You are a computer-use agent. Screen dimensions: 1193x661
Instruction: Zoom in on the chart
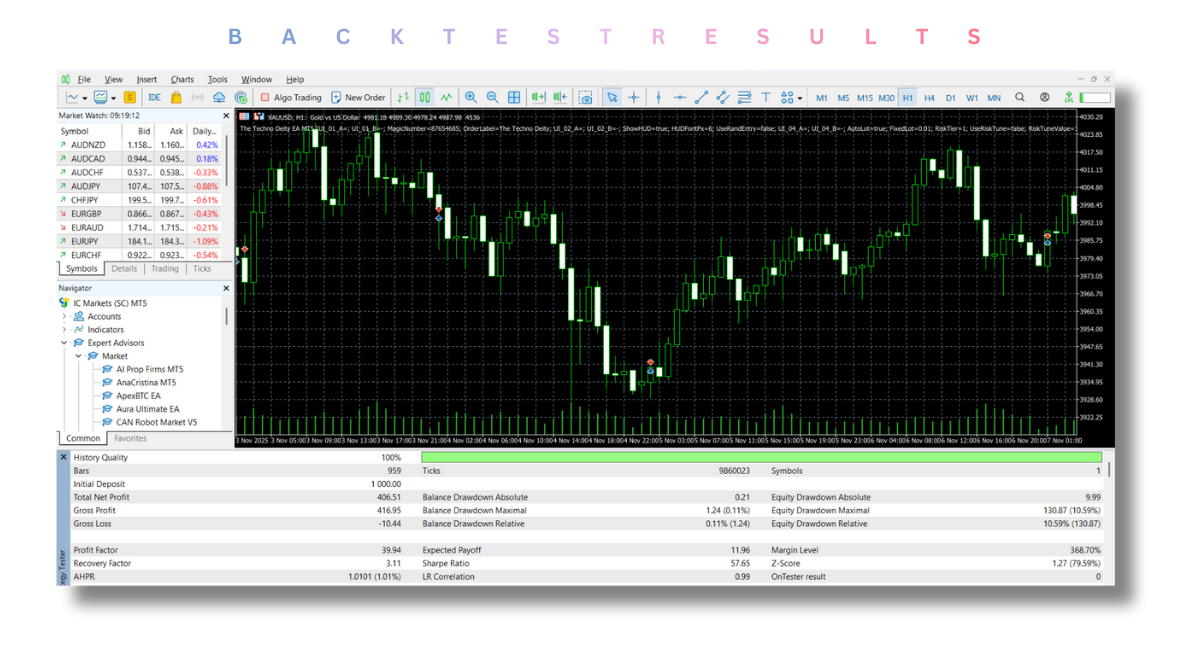point(471,97)
